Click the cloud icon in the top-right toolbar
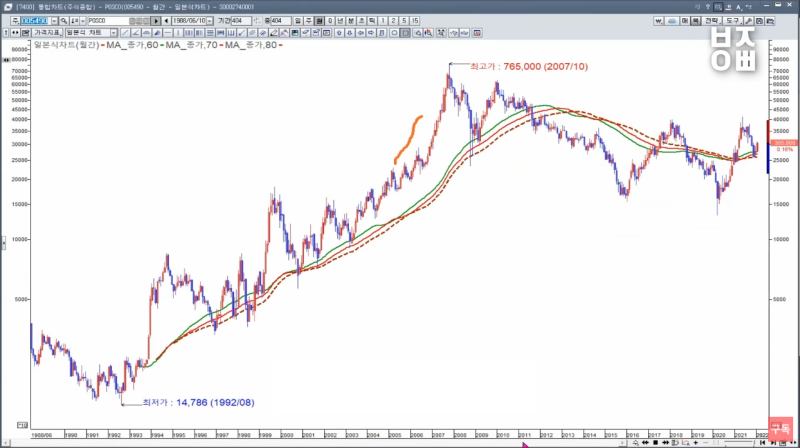The image size is (800, 448). 672,21
